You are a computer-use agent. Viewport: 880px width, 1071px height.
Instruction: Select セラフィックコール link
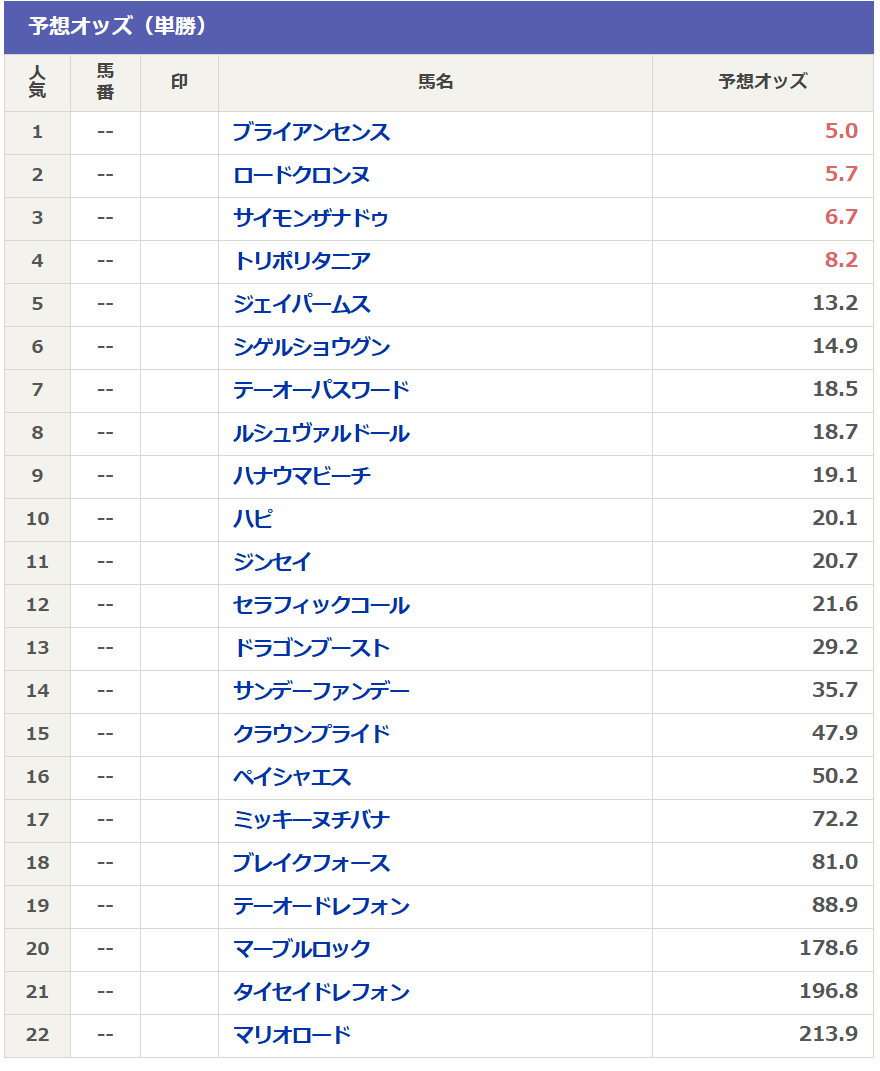321,605
